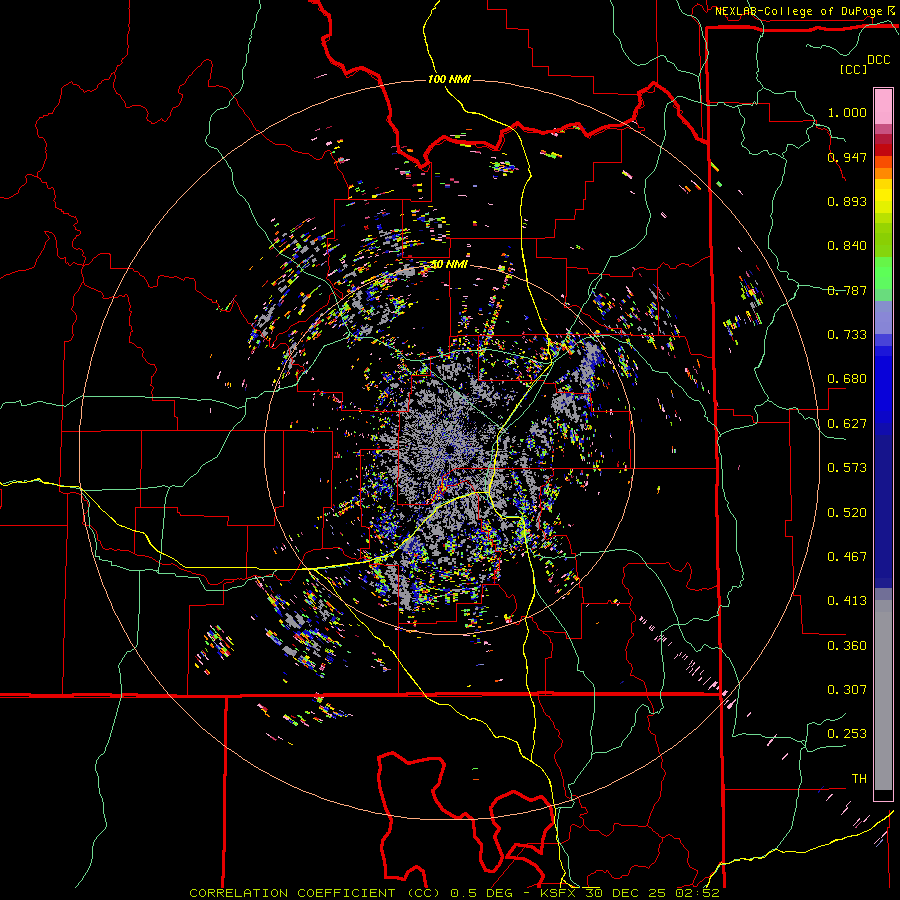This screenshot has width=900, height=900.
Task: Click the 0.520 scale value
Action: click(x=847, y=513)
